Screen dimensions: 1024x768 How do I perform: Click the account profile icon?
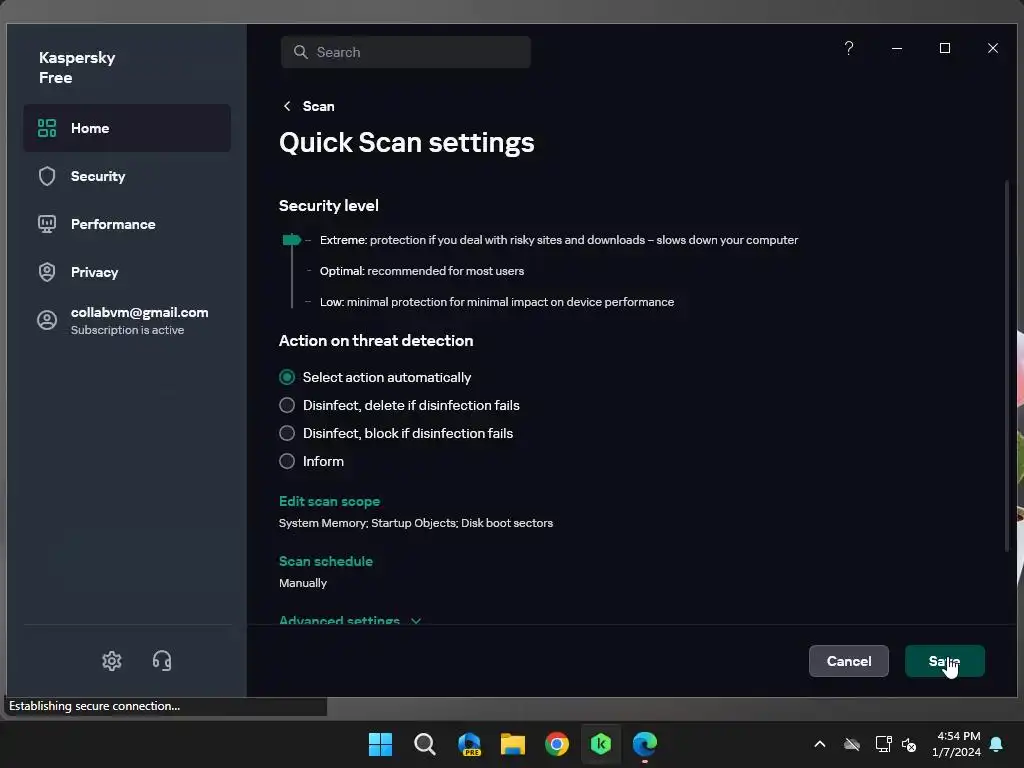coord(47,320)
